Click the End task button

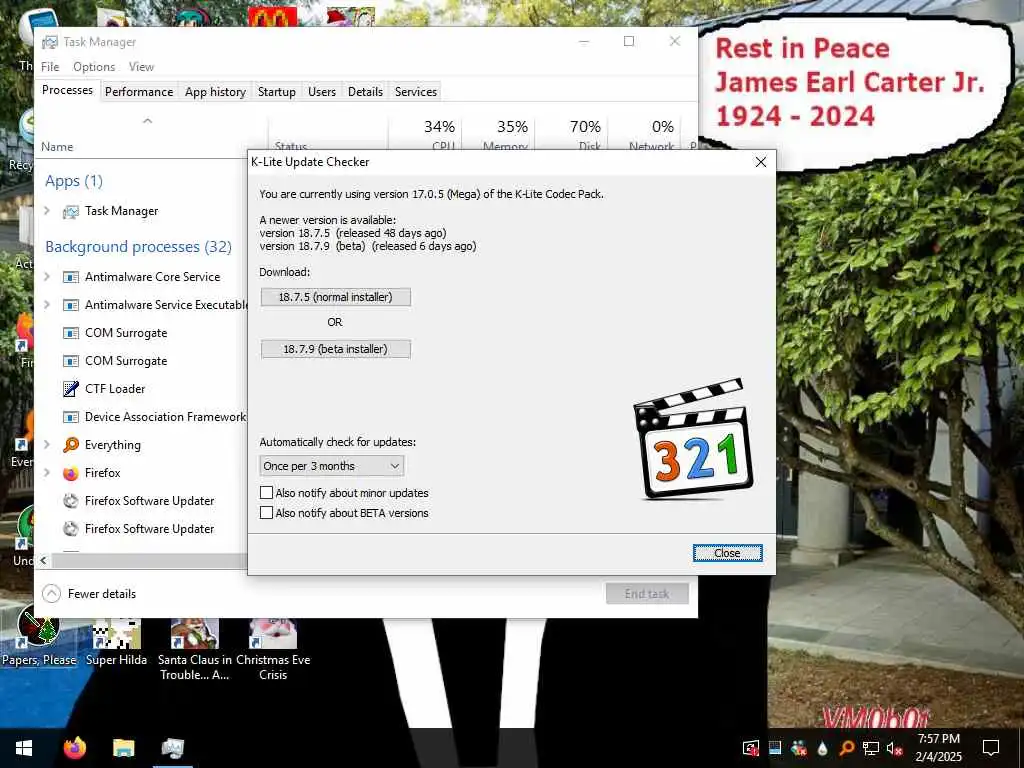click(x=647, y=594)
